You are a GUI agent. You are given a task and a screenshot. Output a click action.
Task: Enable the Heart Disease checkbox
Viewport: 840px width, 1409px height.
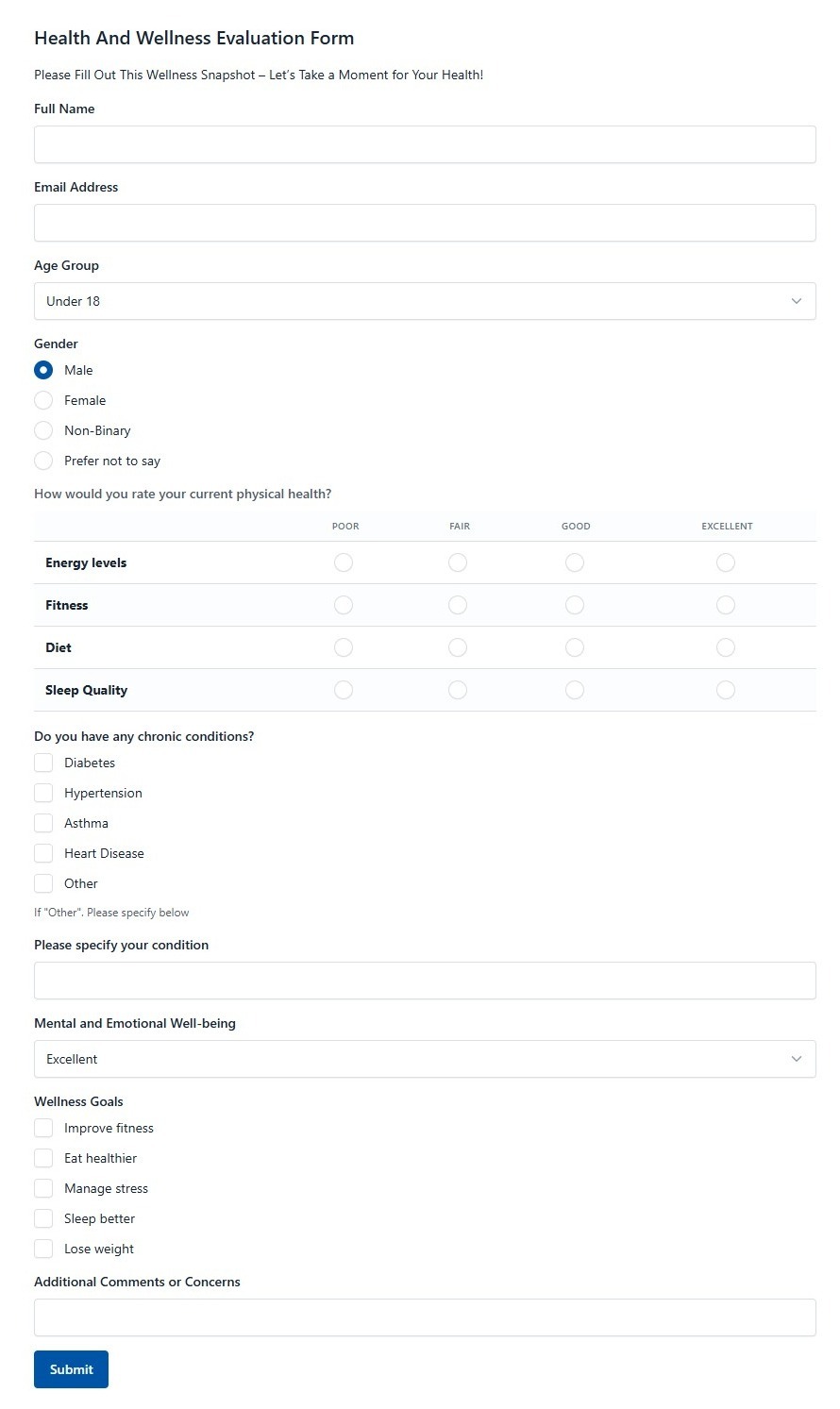click(43, 853)
